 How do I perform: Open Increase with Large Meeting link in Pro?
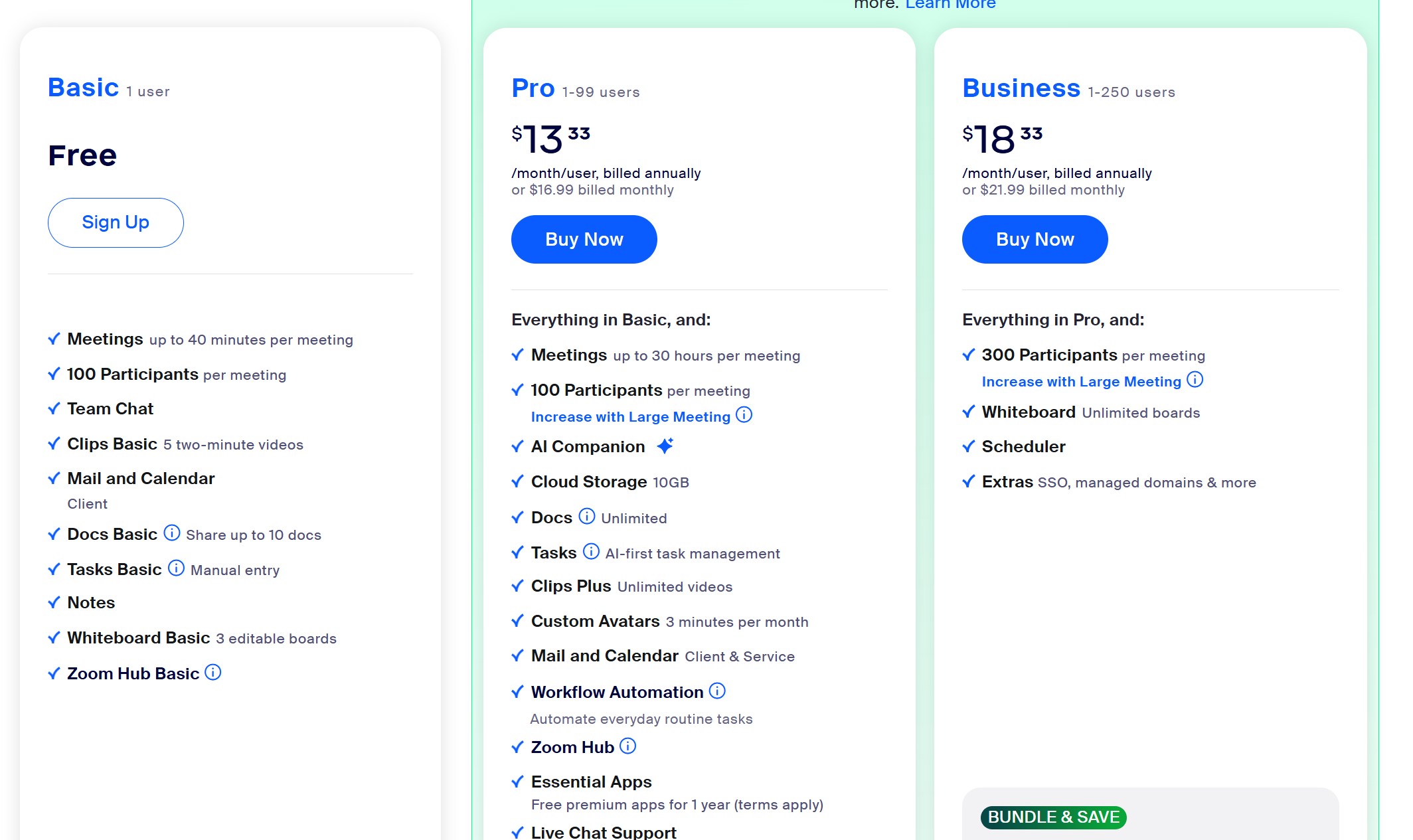(x=631, y=417)
